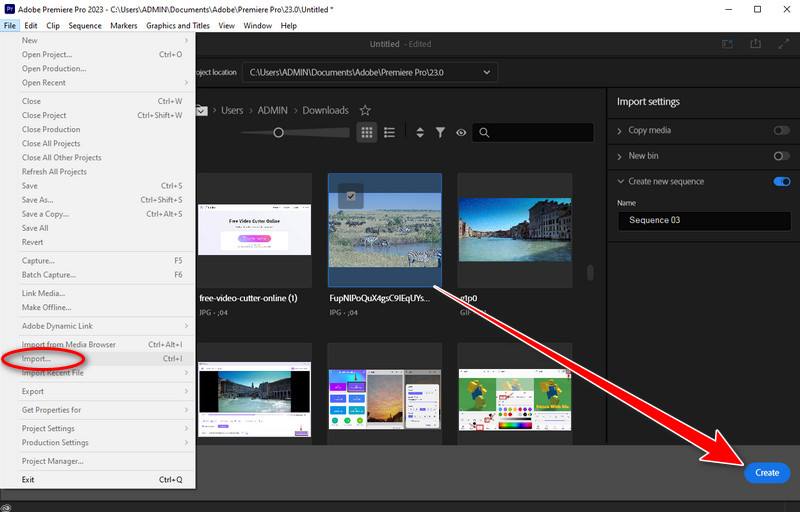Open the project location dropdown
Screen dimensions: 800x512
(x=370, y=72)
